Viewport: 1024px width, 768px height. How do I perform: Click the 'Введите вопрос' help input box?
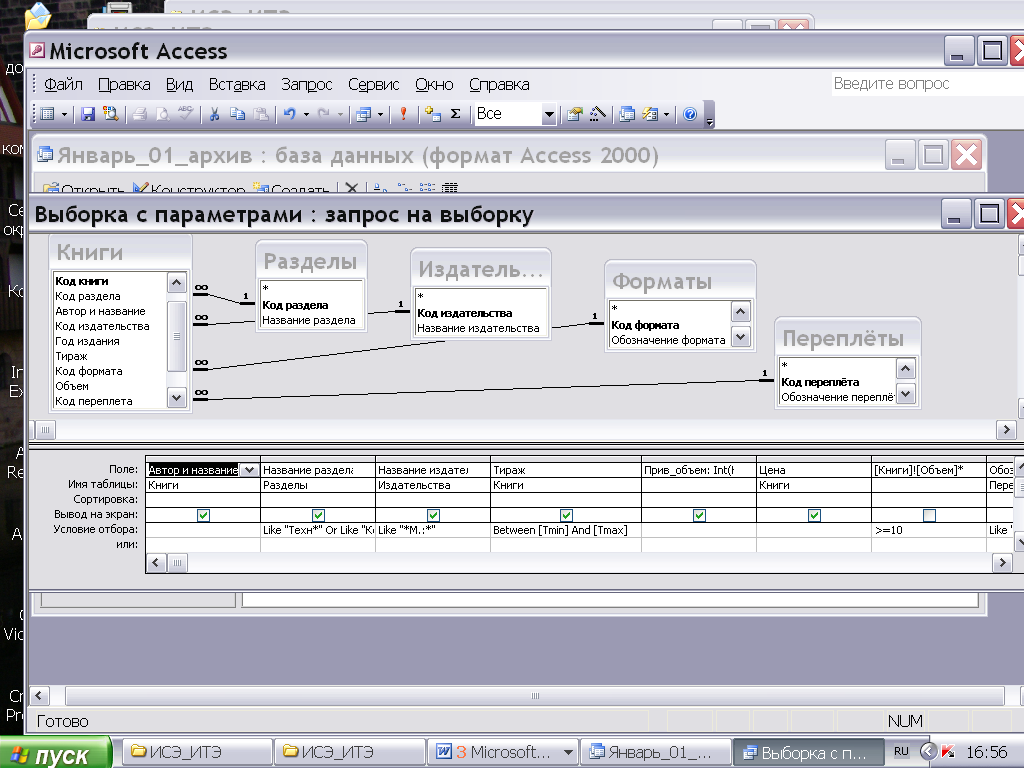927,84
